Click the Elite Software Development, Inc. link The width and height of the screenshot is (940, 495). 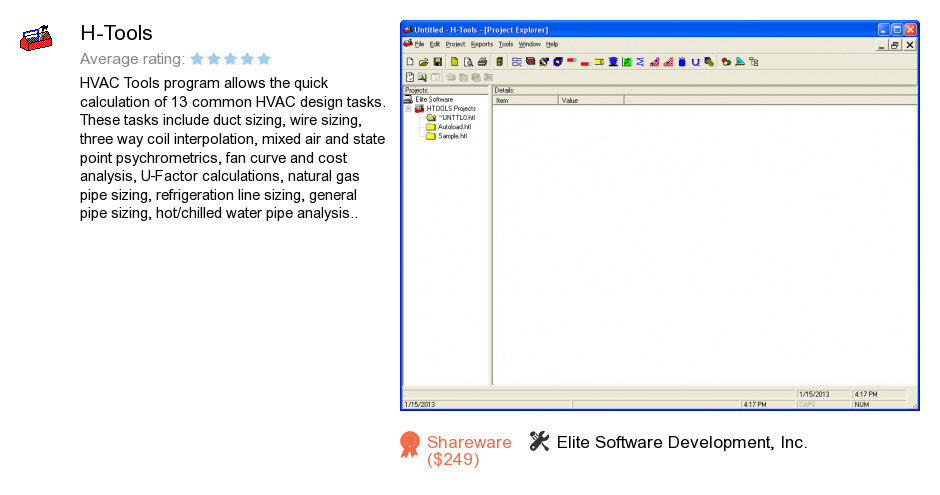(x=682, y=442)
